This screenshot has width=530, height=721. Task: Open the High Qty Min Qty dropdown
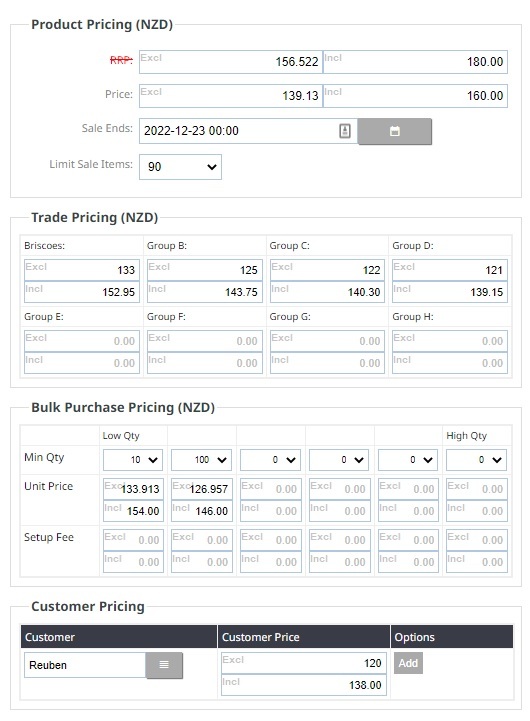476,460
